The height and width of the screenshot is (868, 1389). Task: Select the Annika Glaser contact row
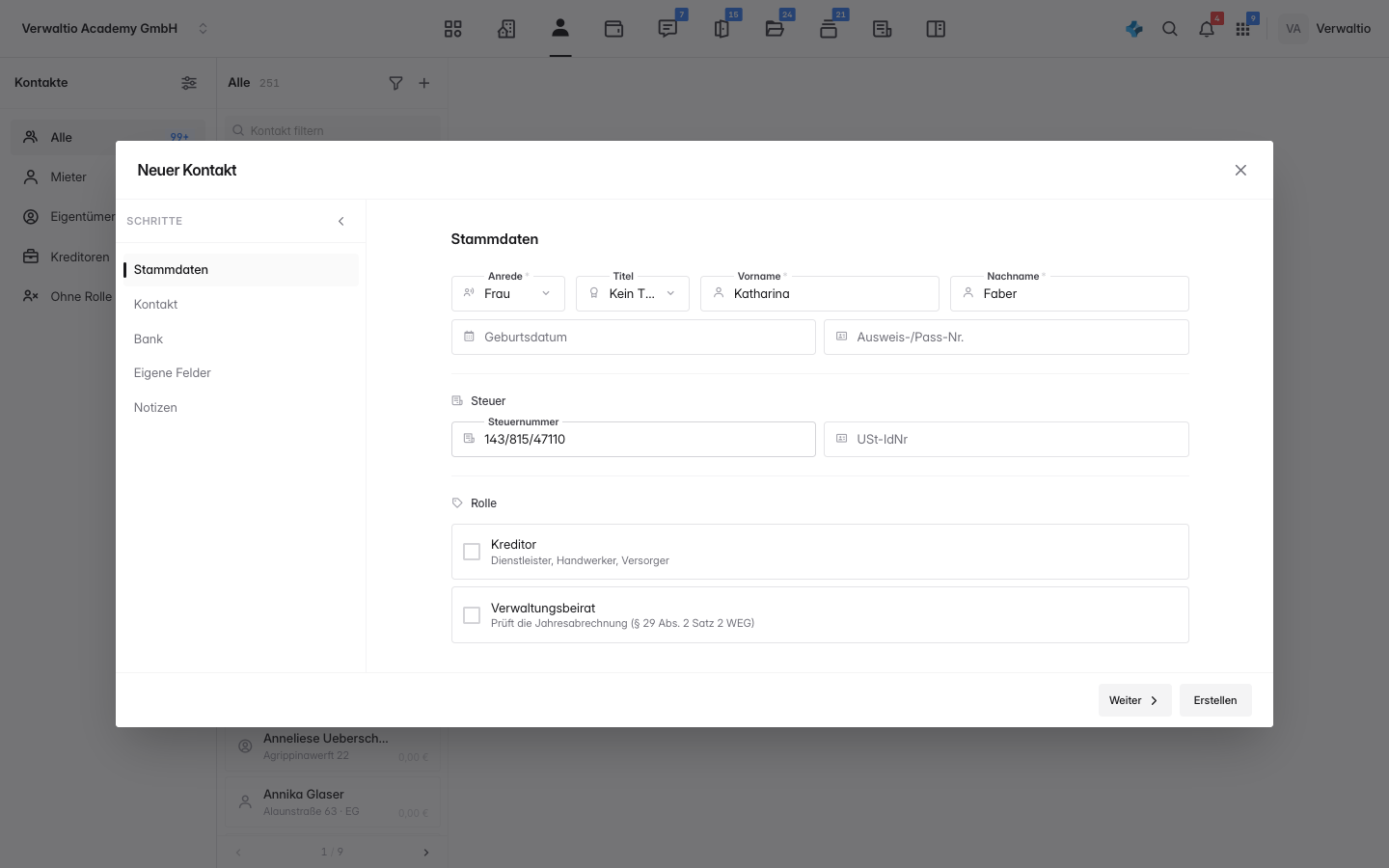click(333, 802)
